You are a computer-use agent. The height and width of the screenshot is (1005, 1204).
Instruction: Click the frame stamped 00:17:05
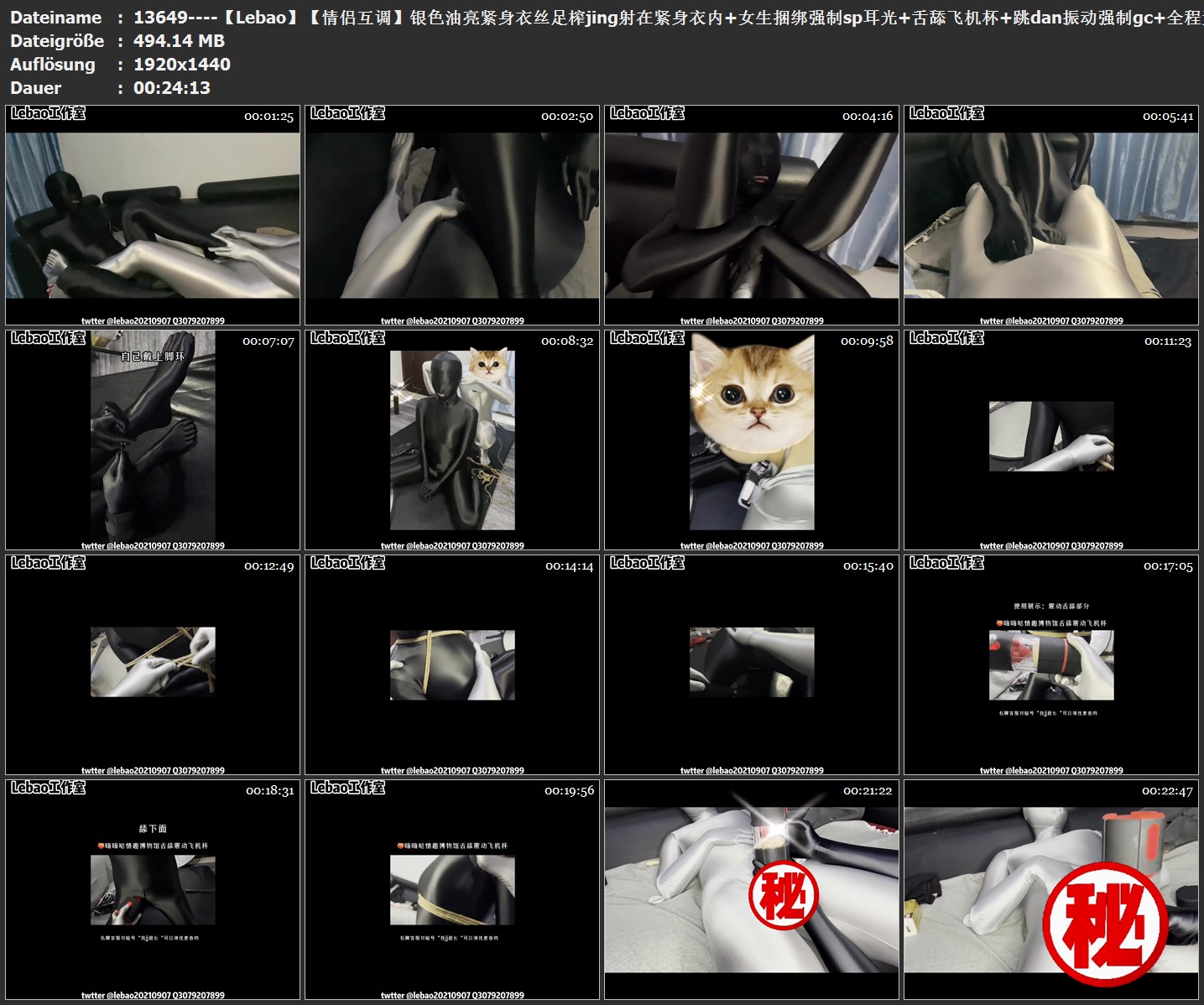pos(1051,664)
